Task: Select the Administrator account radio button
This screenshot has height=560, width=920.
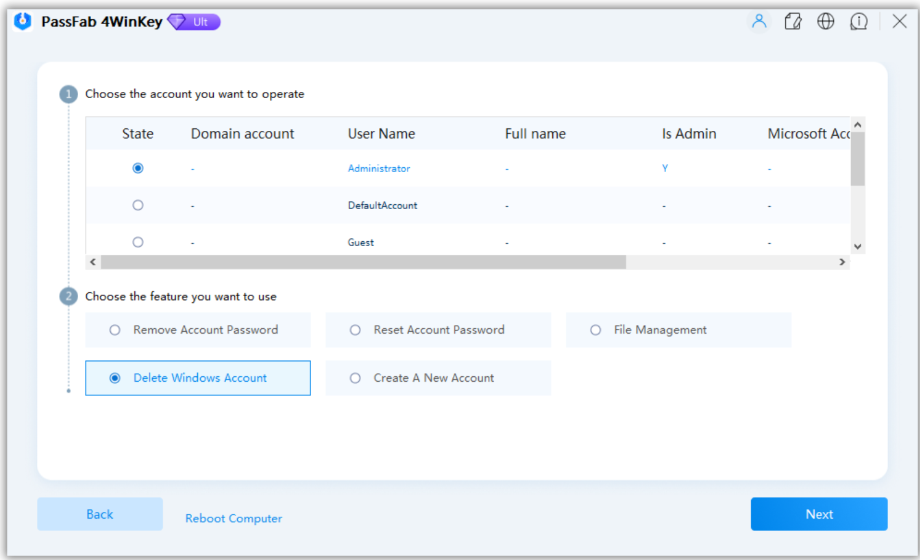Action: (138, 168)
